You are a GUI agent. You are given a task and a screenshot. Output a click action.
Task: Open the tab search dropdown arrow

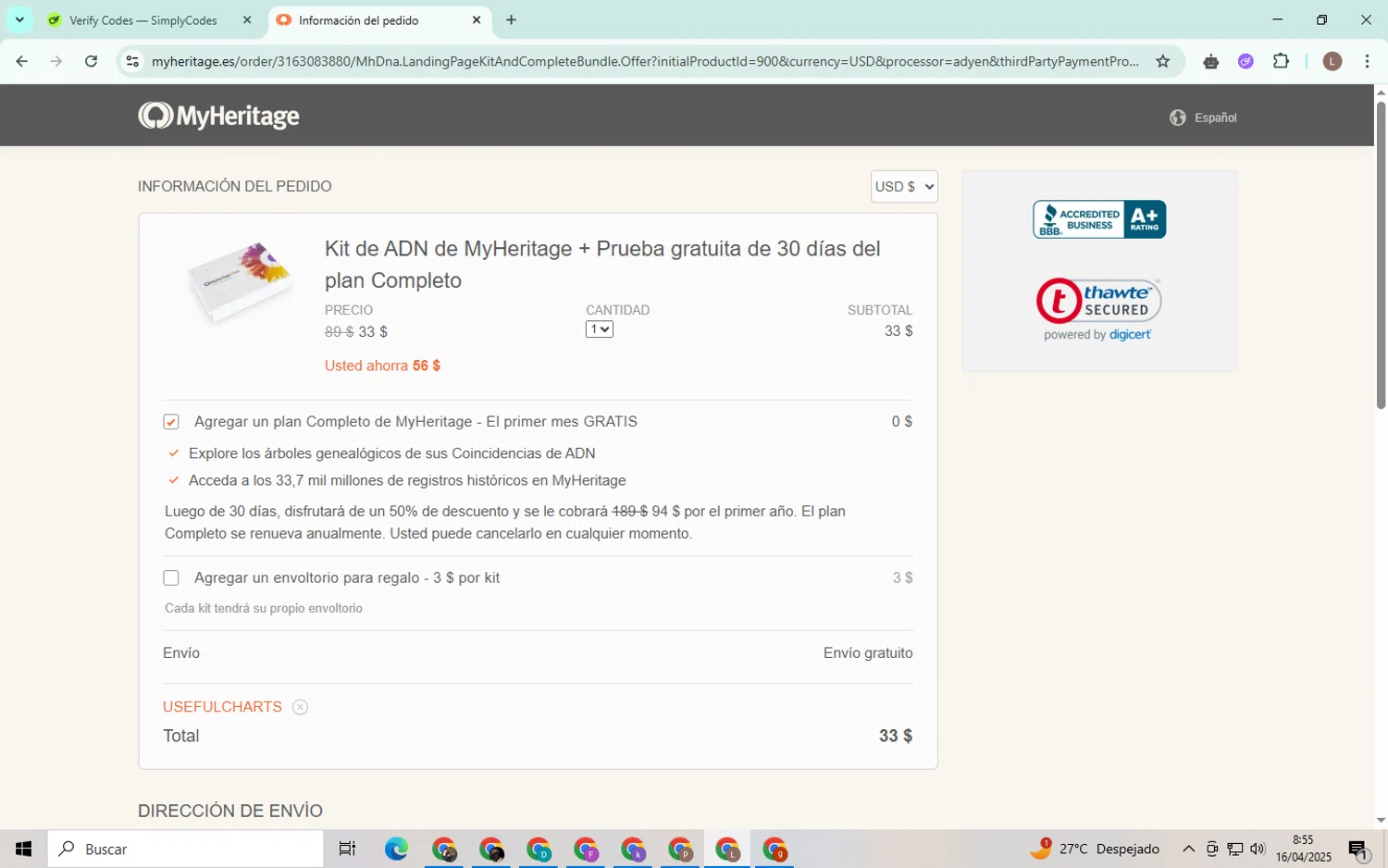click(19, 19)
